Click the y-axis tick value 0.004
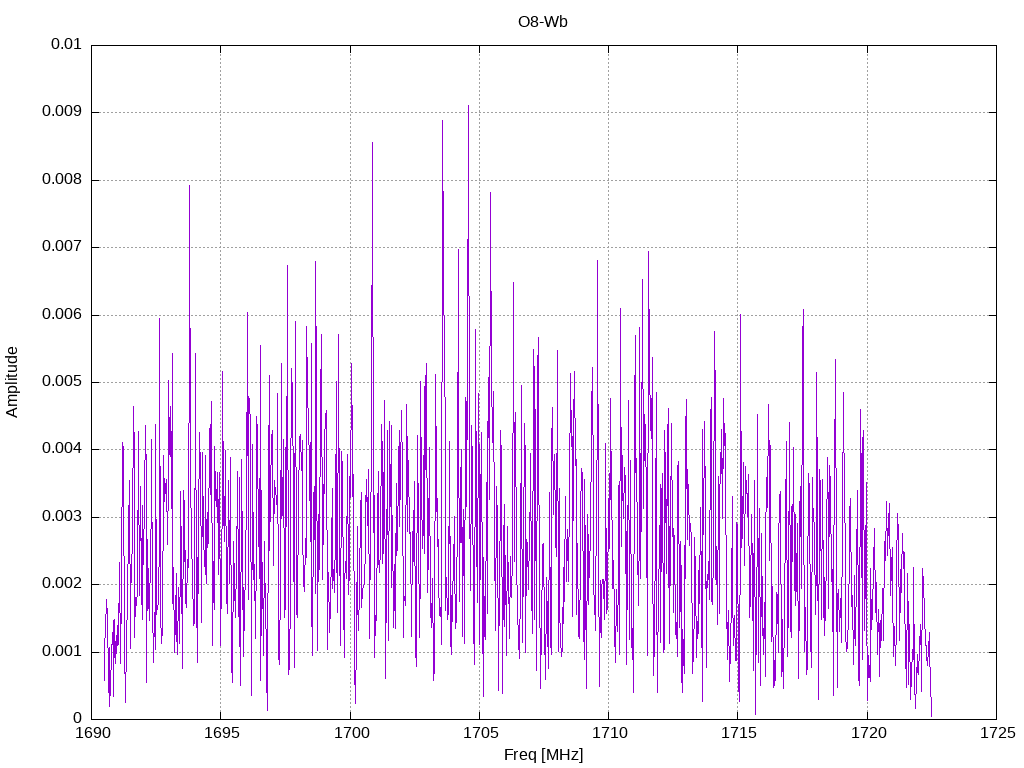 click(62, 449)
